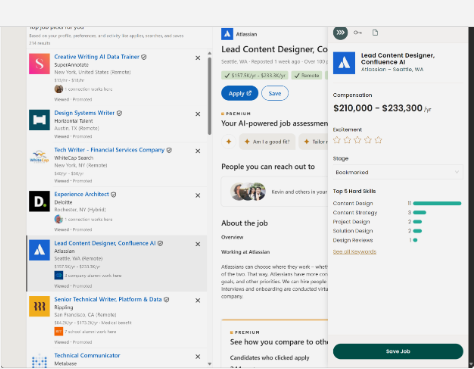Click the job list scrollbar thumb
474x369 pixels.
pos(209,96)
